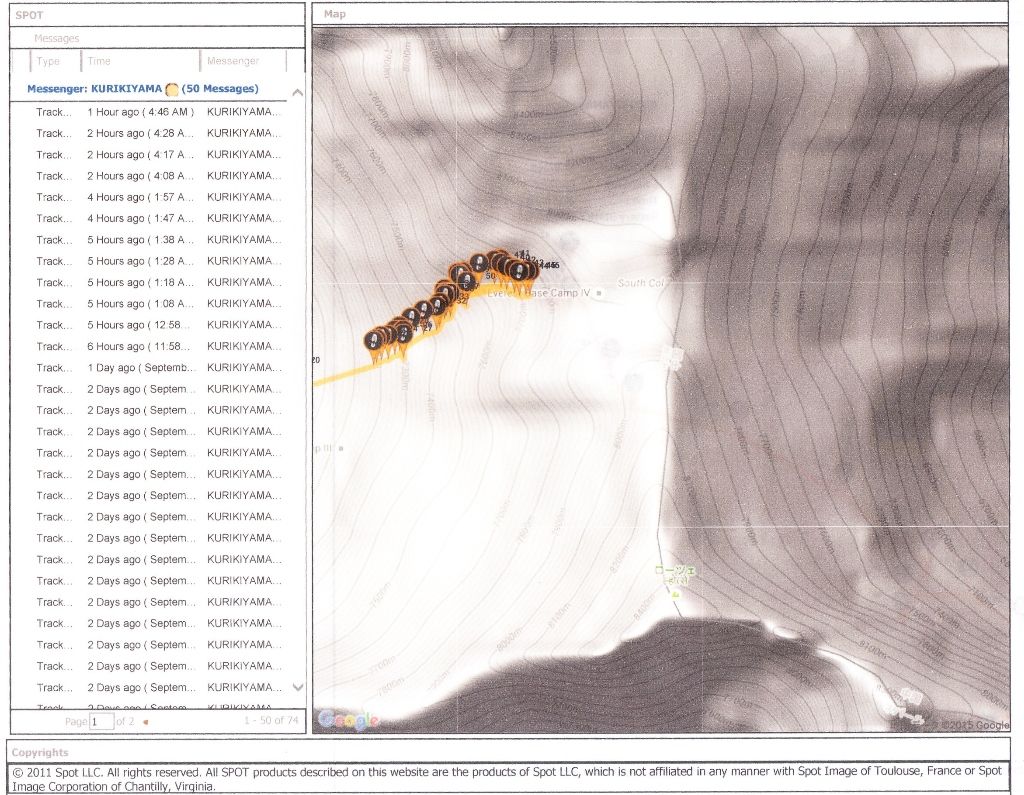This screenshot has width=1024, height=795.
Task: Select track row '5 Hours ago ( 1:38 A...'
Action: tap(157, 240)
